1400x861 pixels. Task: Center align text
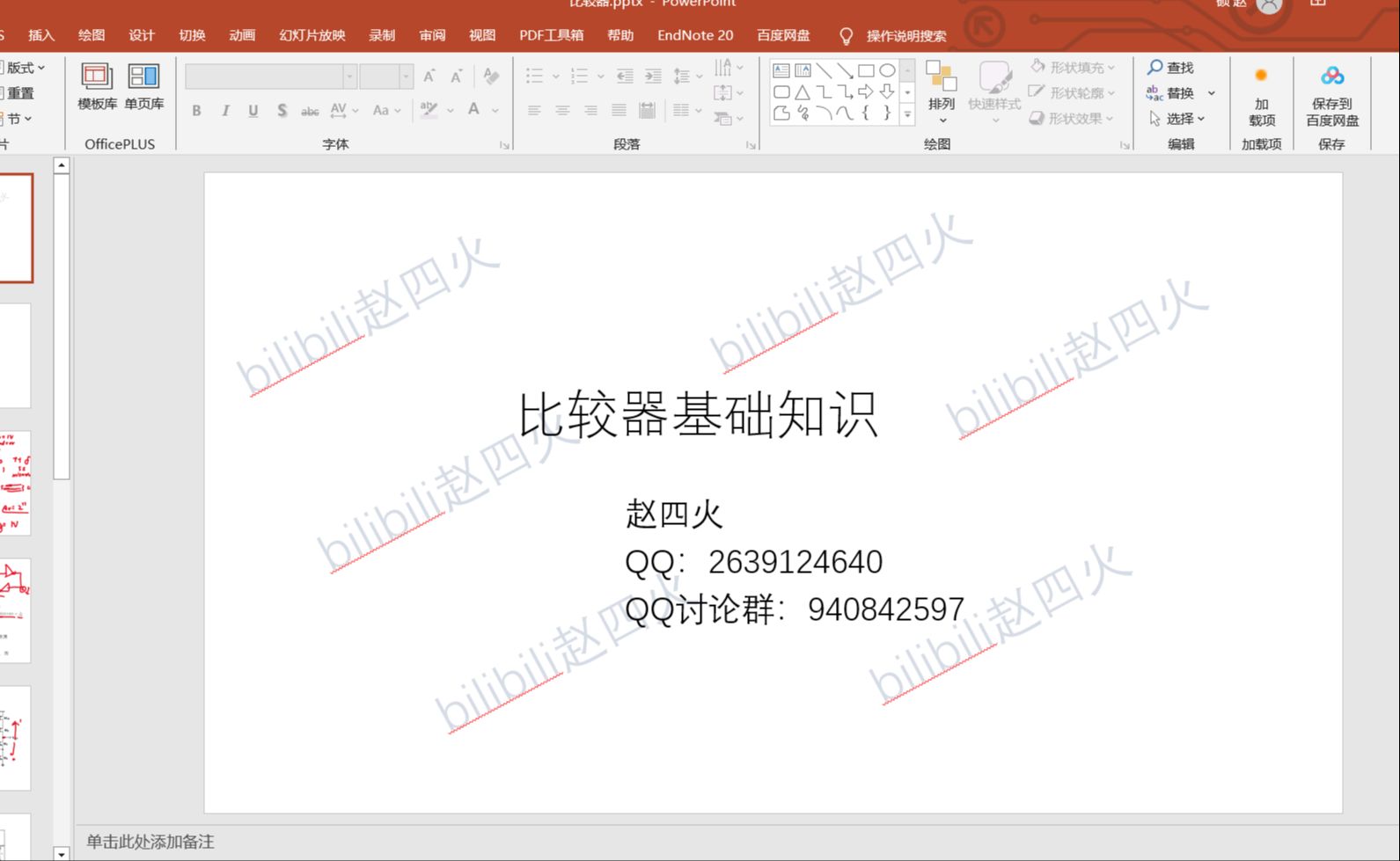(562, 111)
